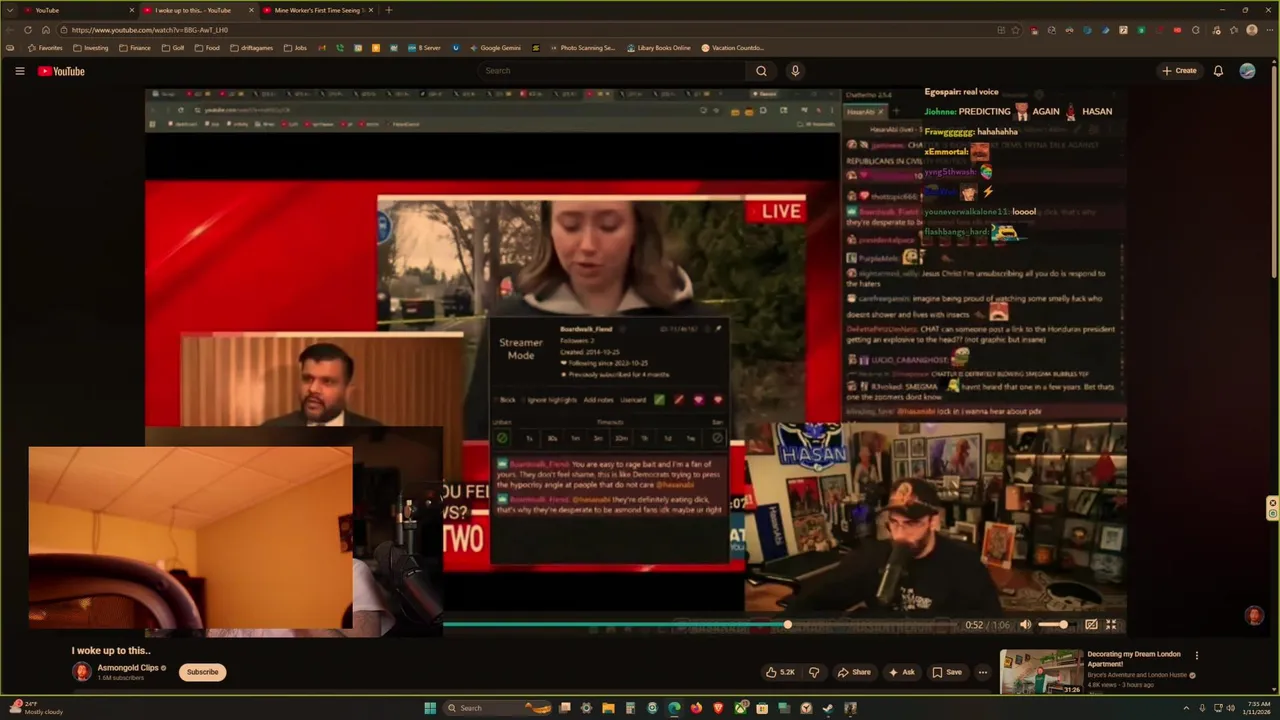
Task: Click the Ask button
Action: [902, 672]
